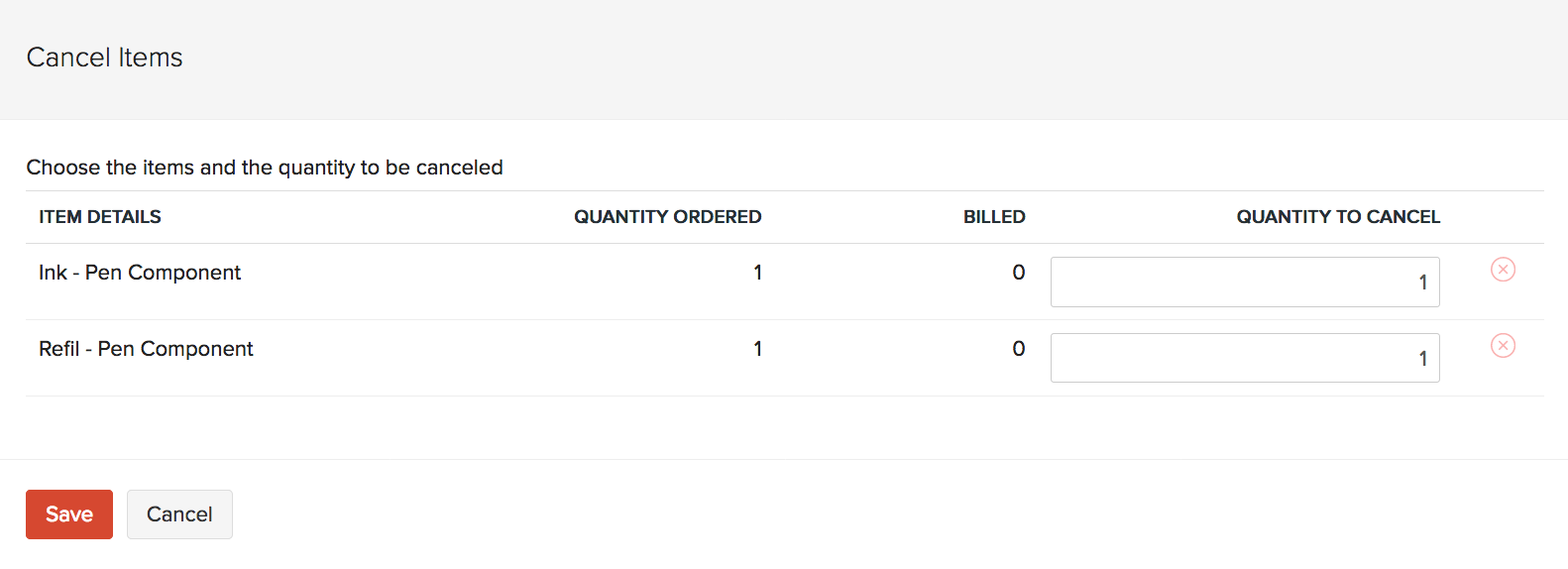Select the Refil - Pen Component item name

click(146, 349)
